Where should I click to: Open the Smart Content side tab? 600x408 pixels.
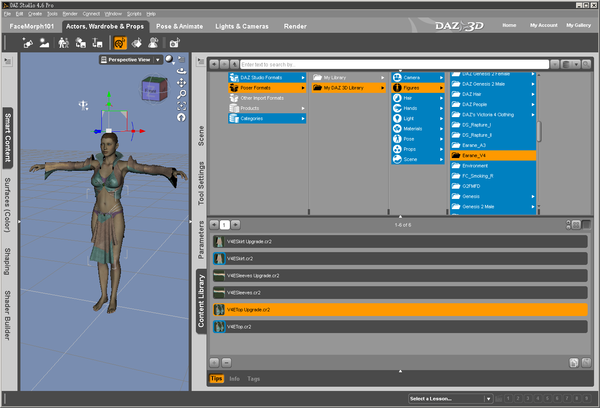point(8,138)
